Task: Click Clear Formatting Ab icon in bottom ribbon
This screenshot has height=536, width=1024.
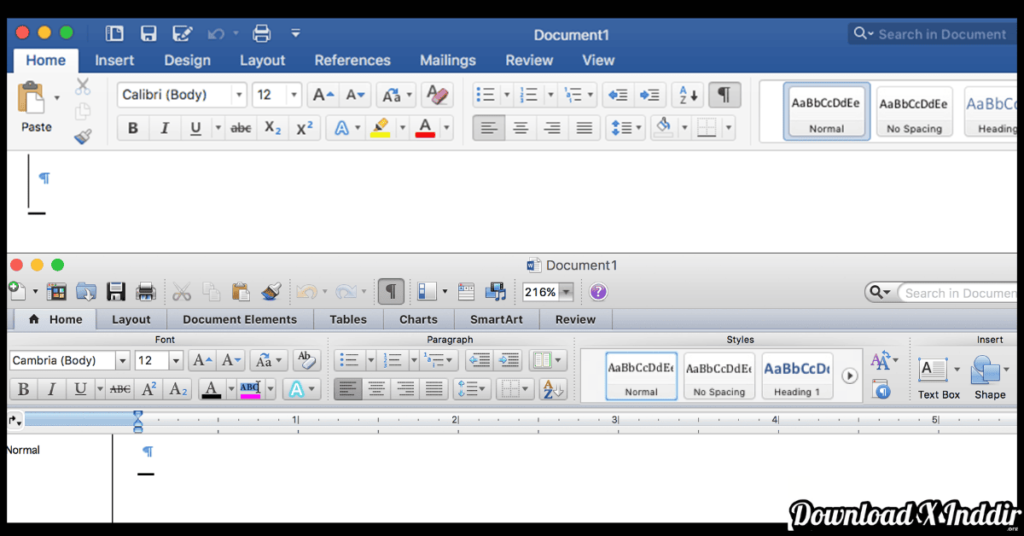Action: [x=306, y=360]
